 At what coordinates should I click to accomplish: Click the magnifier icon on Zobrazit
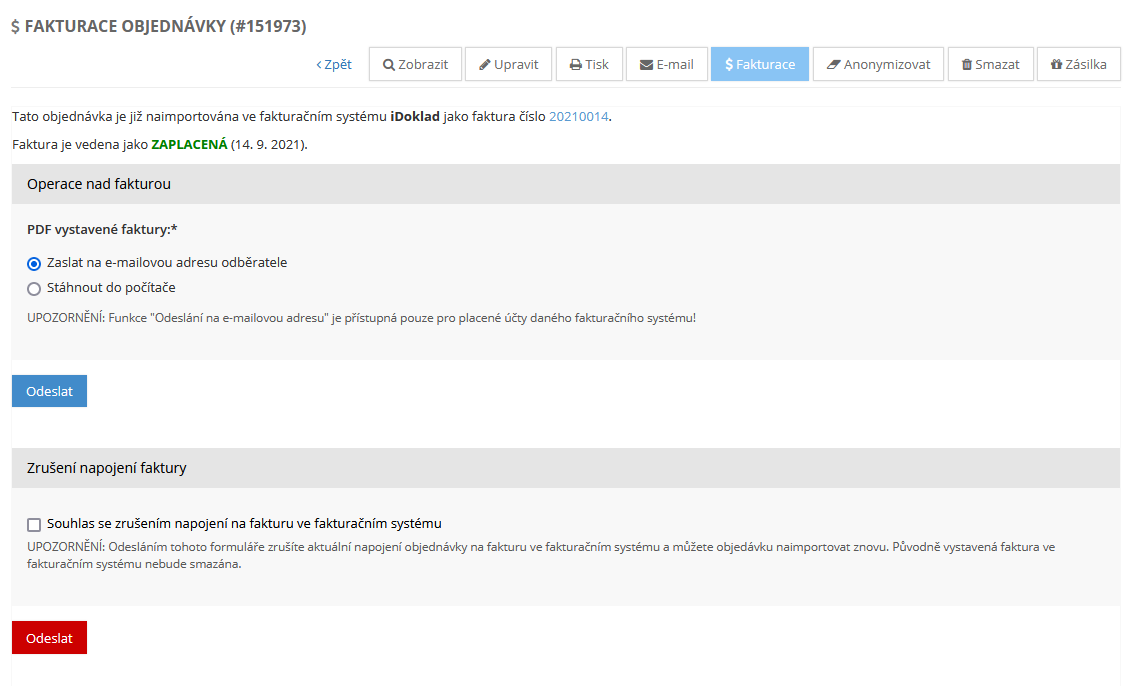(389, 65)
